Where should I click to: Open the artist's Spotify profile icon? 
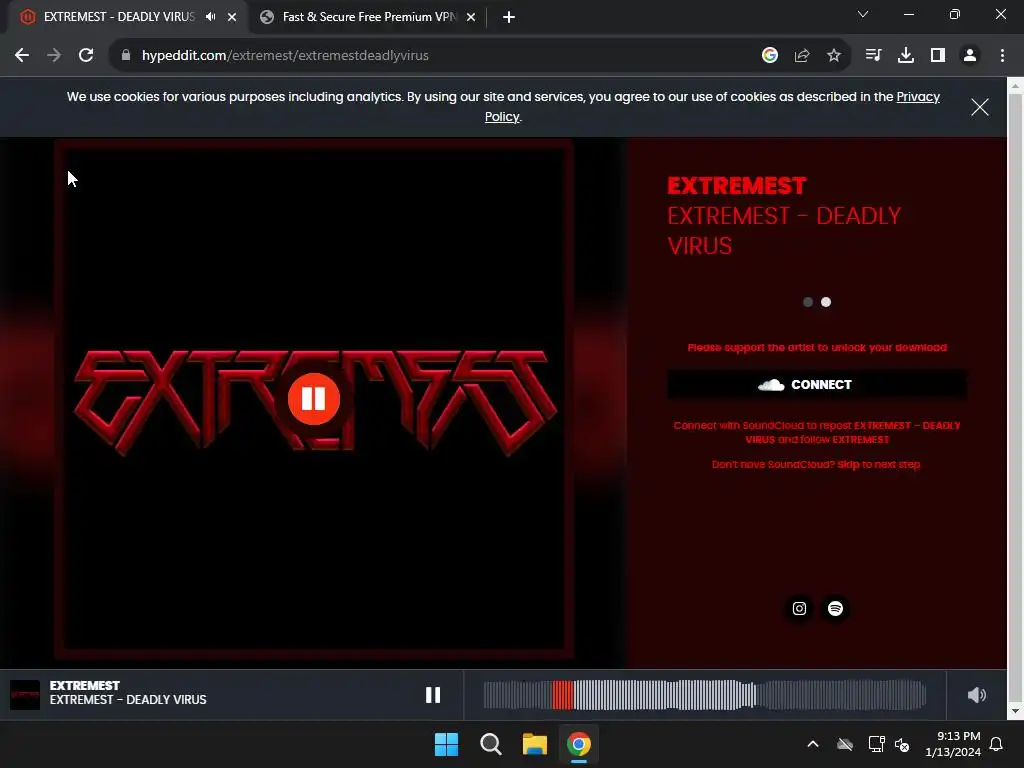pos(835,609)
